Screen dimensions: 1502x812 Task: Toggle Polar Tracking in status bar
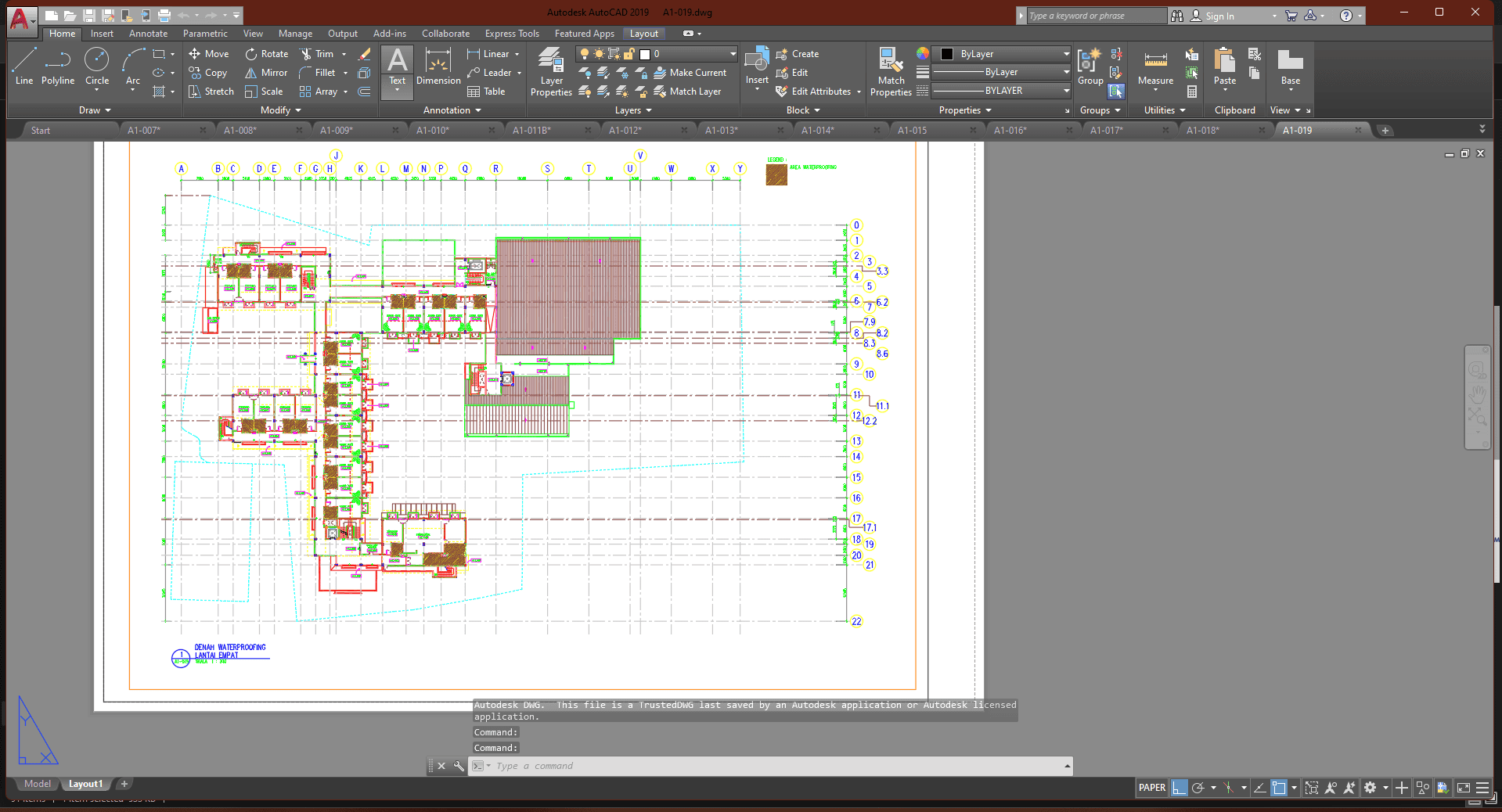point(1198,788)
